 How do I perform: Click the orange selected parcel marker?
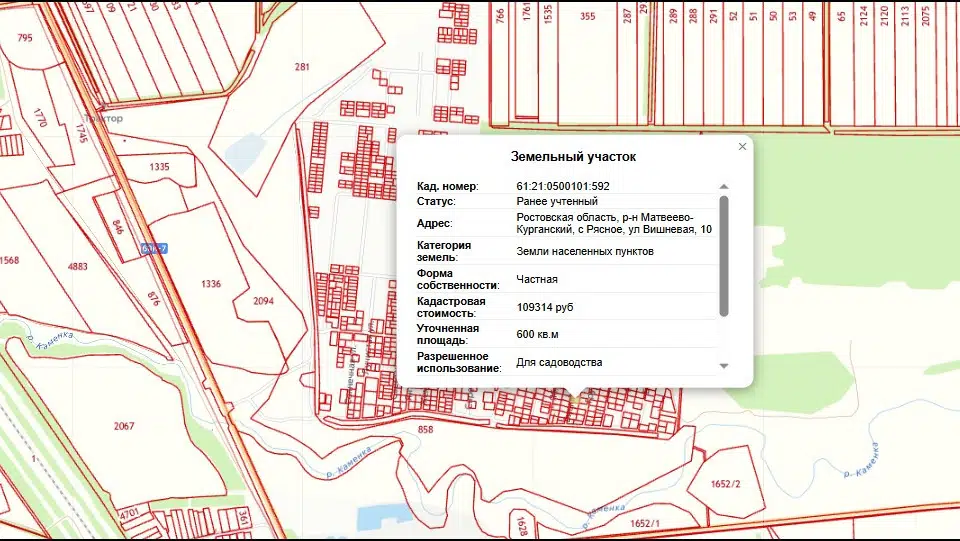click(574, 400)
